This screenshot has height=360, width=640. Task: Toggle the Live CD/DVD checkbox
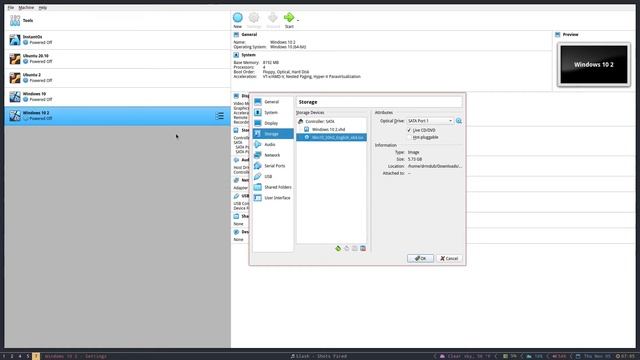[409, 130]
